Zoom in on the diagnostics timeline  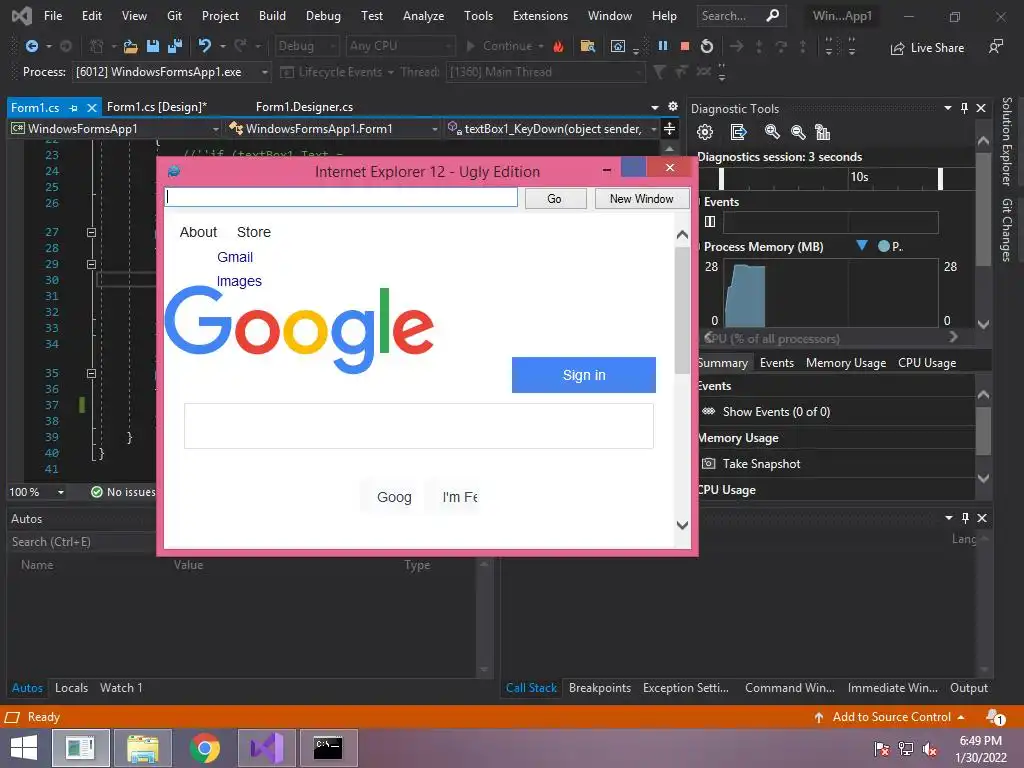[772, 133]
